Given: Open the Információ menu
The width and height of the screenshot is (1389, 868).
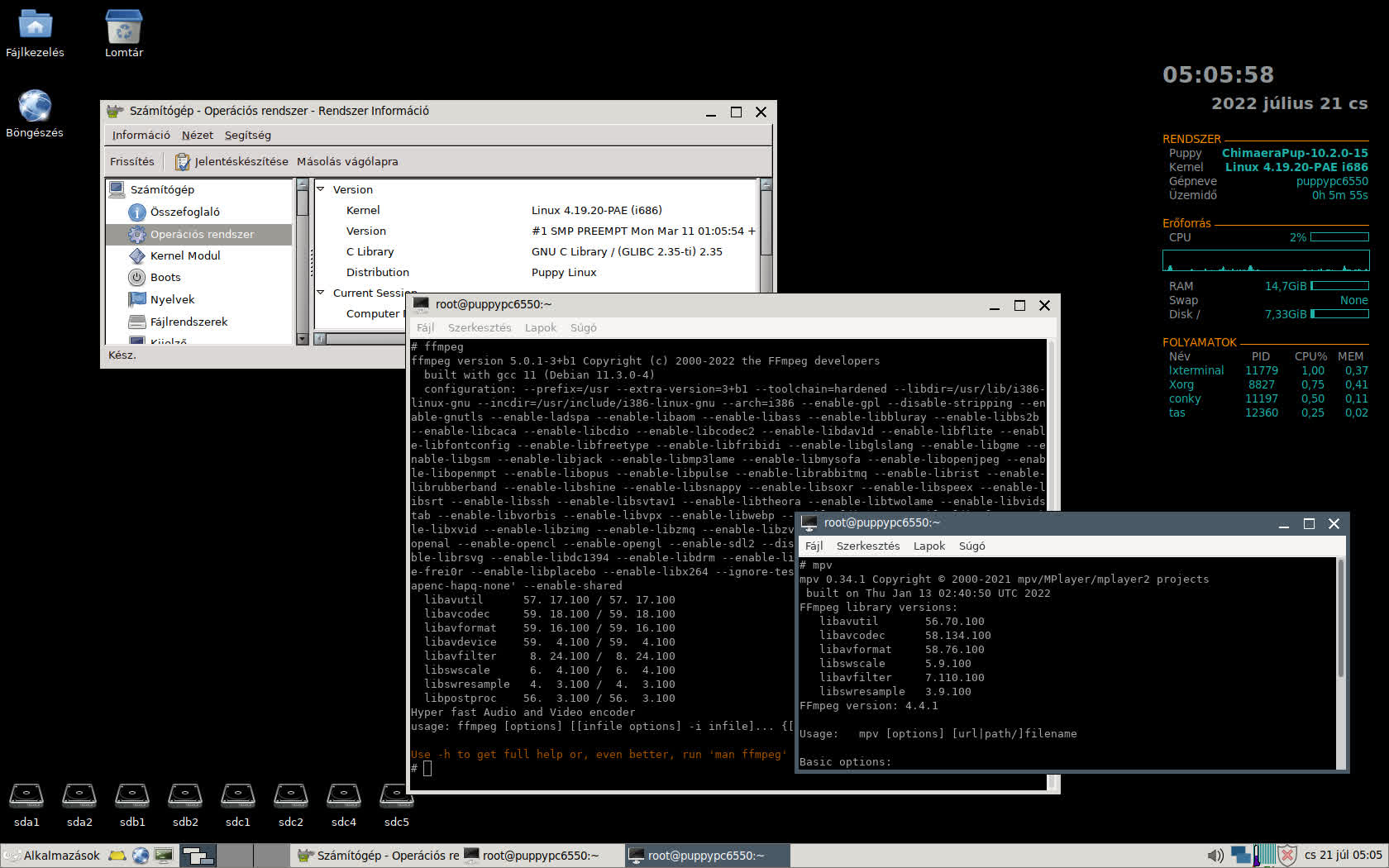Looking at the screenshot, I should (x=141, y=135).
